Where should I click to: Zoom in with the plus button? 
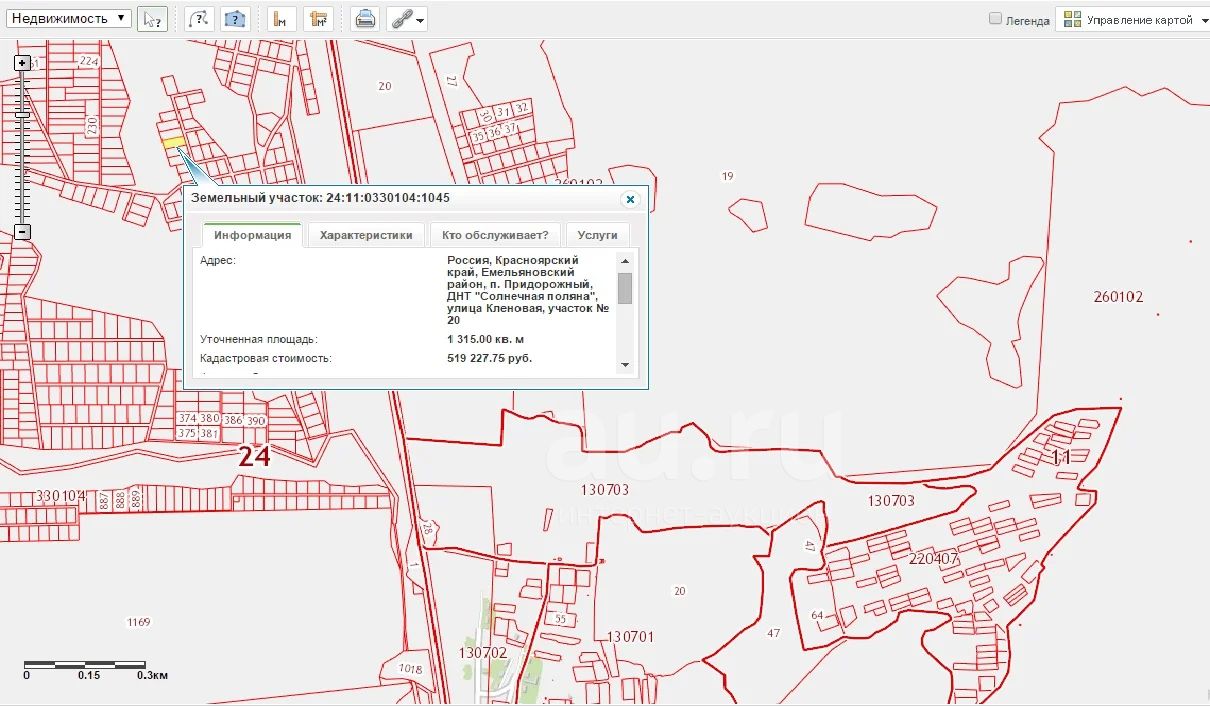pos(22,63)
